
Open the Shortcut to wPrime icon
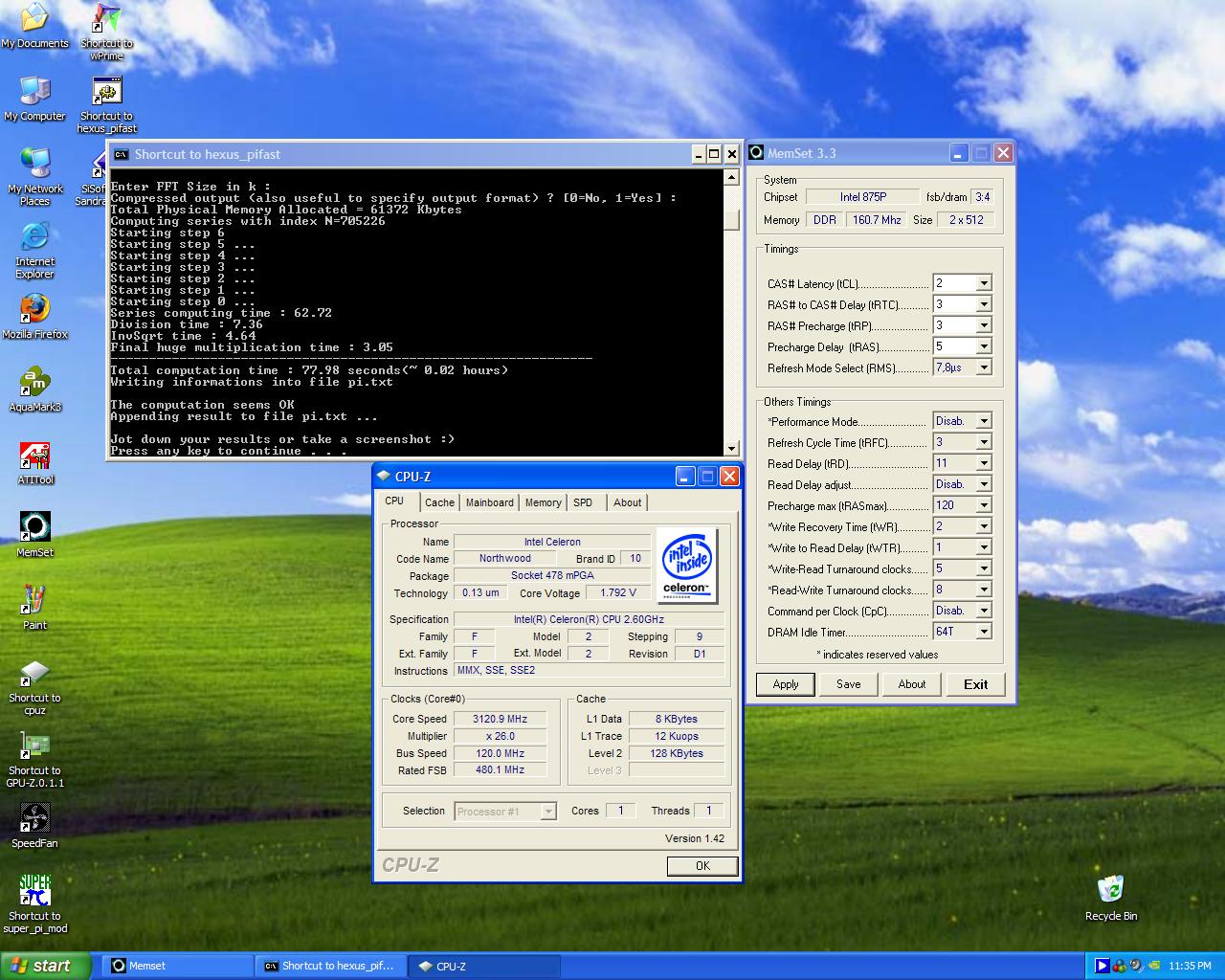click(106, 32)
